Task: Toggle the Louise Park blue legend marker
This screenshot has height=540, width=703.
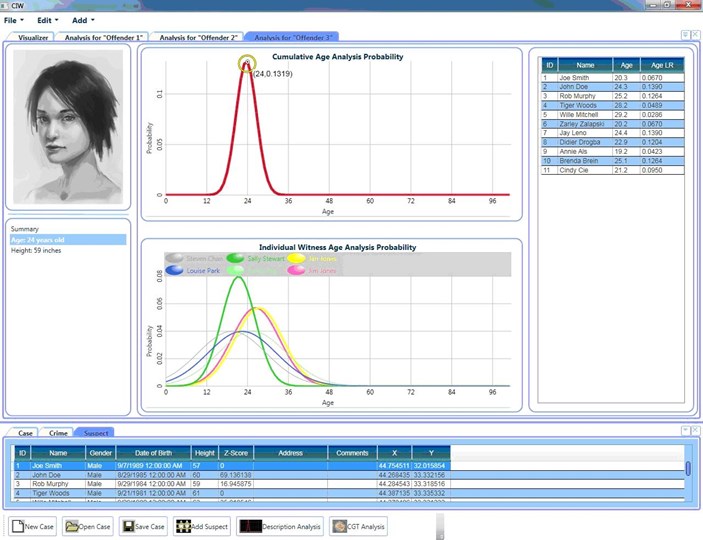Action: 174,270
